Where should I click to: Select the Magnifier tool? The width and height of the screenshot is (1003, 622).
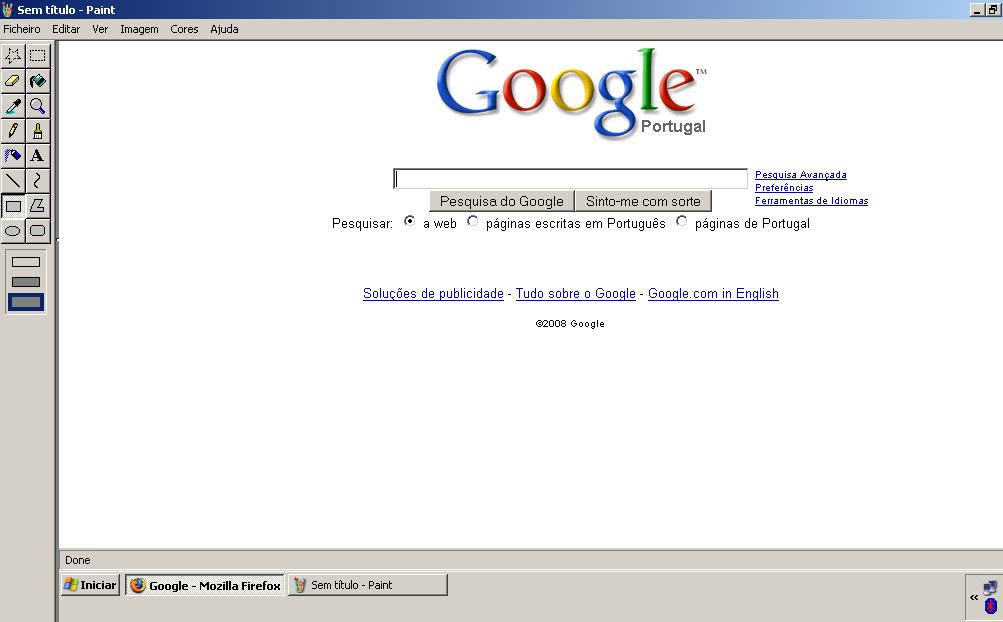click(x=38, y=106)
